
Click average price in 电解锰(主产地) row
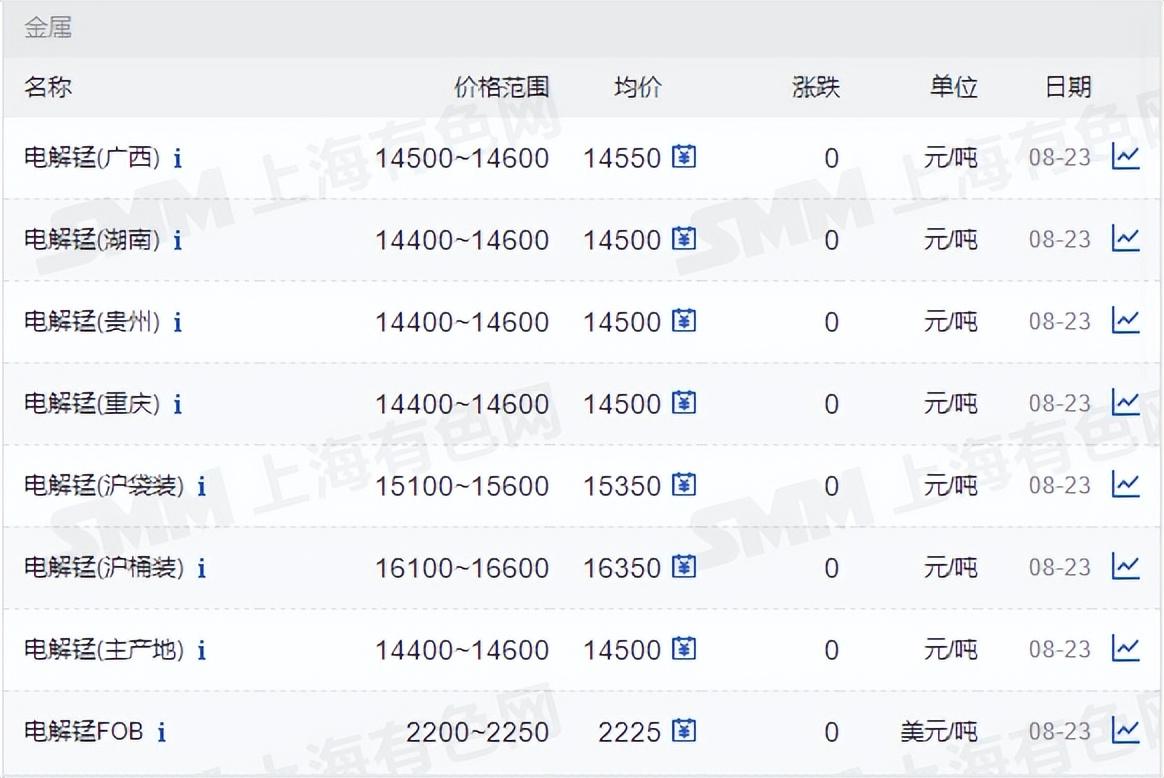[x=622, y=650]
